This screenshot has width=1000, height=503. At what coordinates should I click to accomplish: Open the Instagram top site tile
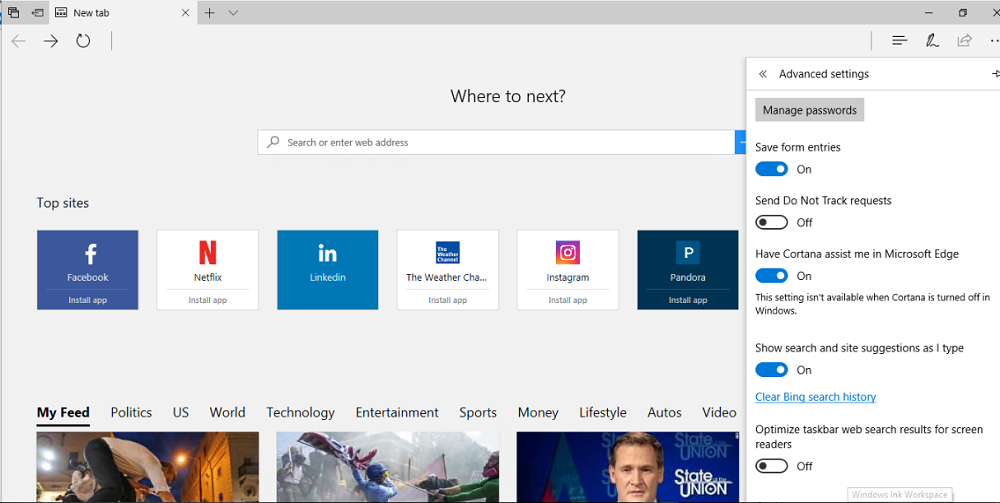point(568,270)
